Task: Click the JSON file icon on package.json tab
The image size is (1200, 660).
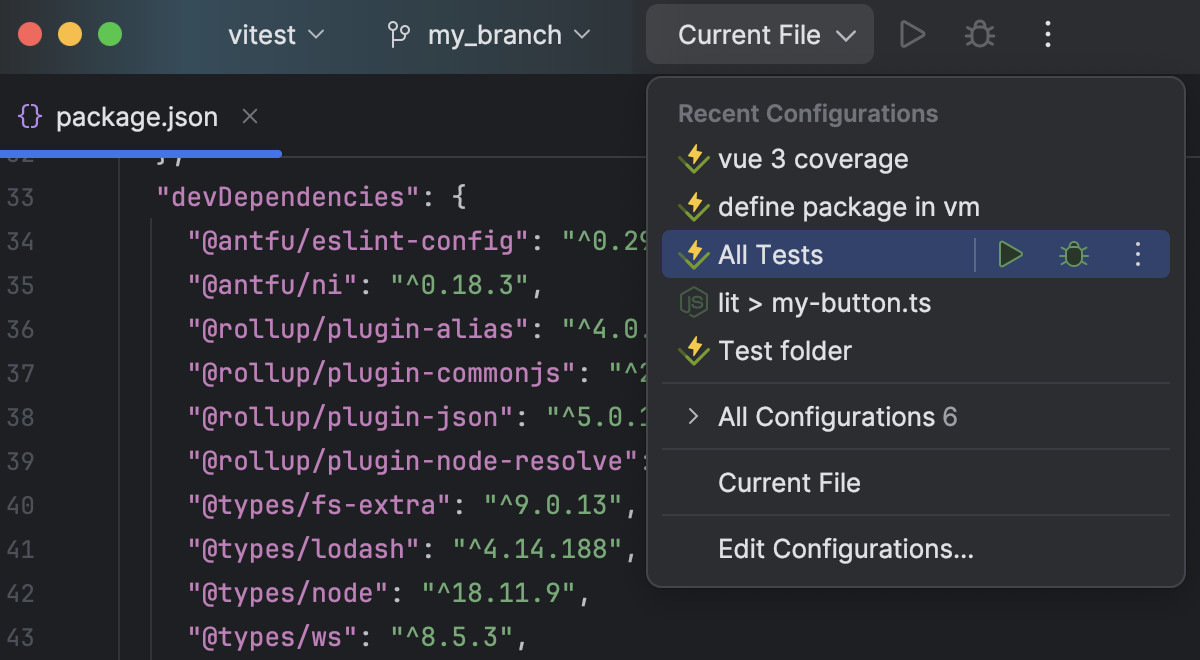Action: [x=31, y=117]
